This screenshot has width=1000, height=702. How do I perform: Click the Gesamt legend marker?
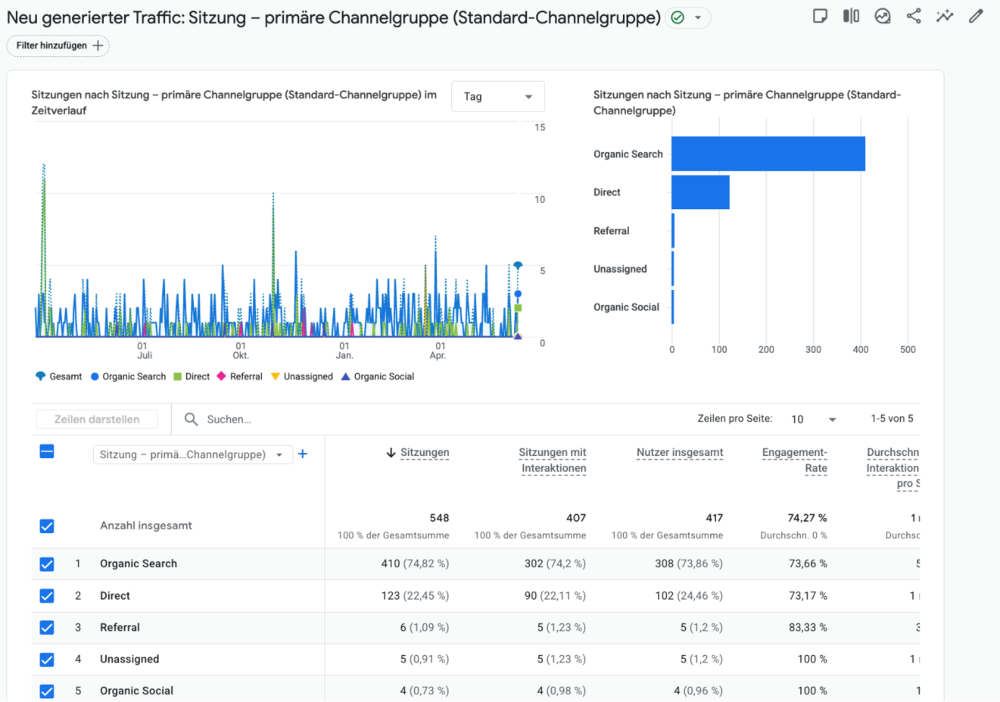pos(40,376)
